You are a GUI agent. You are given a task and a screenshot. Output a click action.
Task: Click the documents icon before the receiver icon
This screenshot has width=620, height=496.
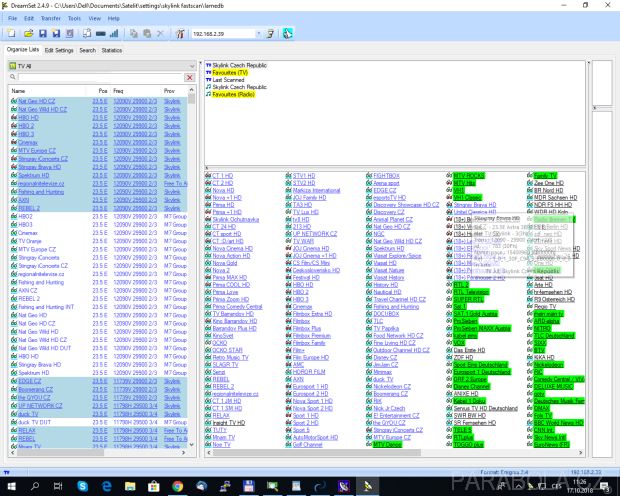87,34
